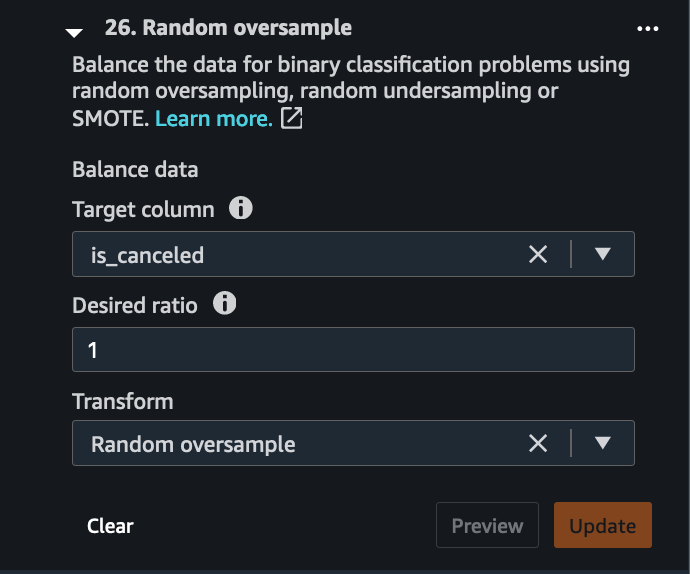
Task: Click the is_canceled selected value field
Action: [299, 254]
